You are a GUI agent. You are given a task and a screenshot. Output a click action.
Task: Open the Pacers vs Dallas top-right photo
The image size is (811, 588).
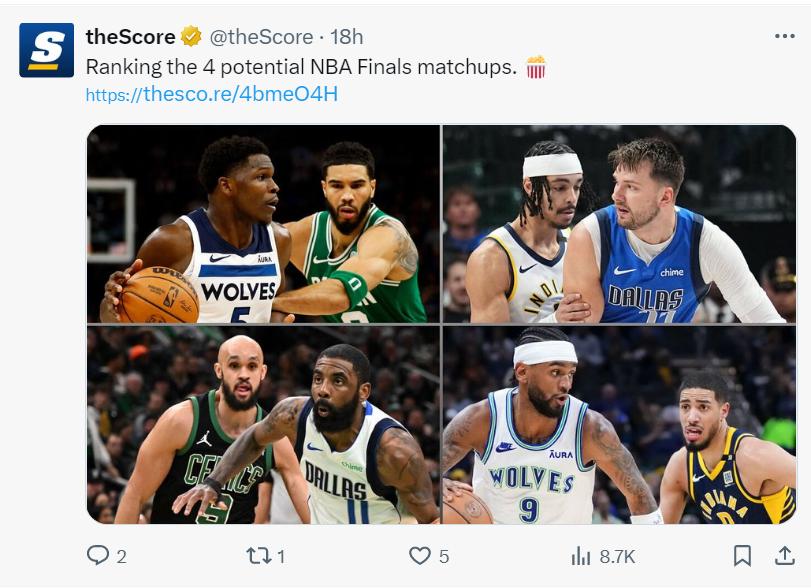click(x=620, y=224)
